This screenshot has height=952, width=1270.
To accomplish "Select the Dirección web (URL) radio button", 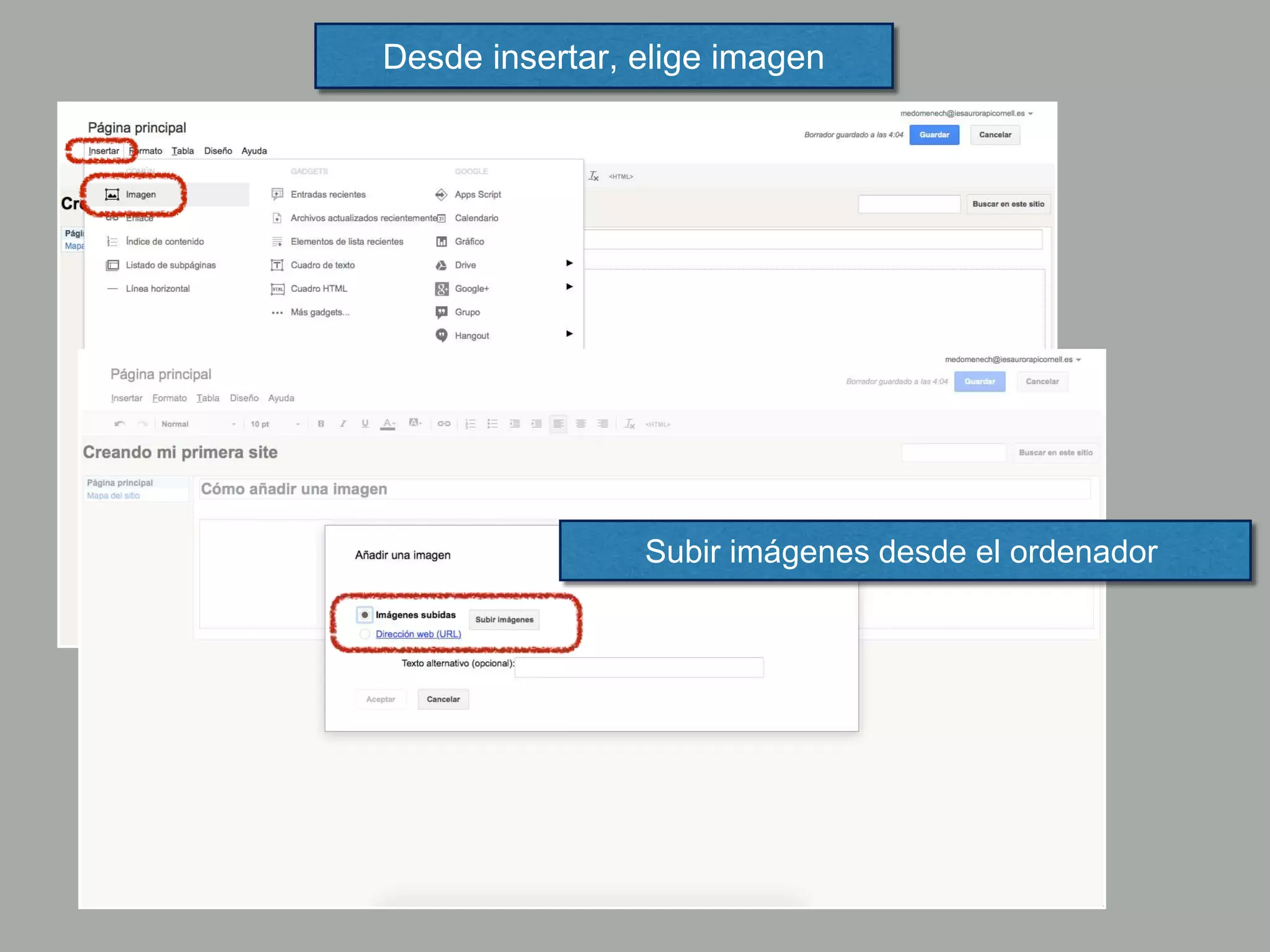I will (x=365, y=634).
